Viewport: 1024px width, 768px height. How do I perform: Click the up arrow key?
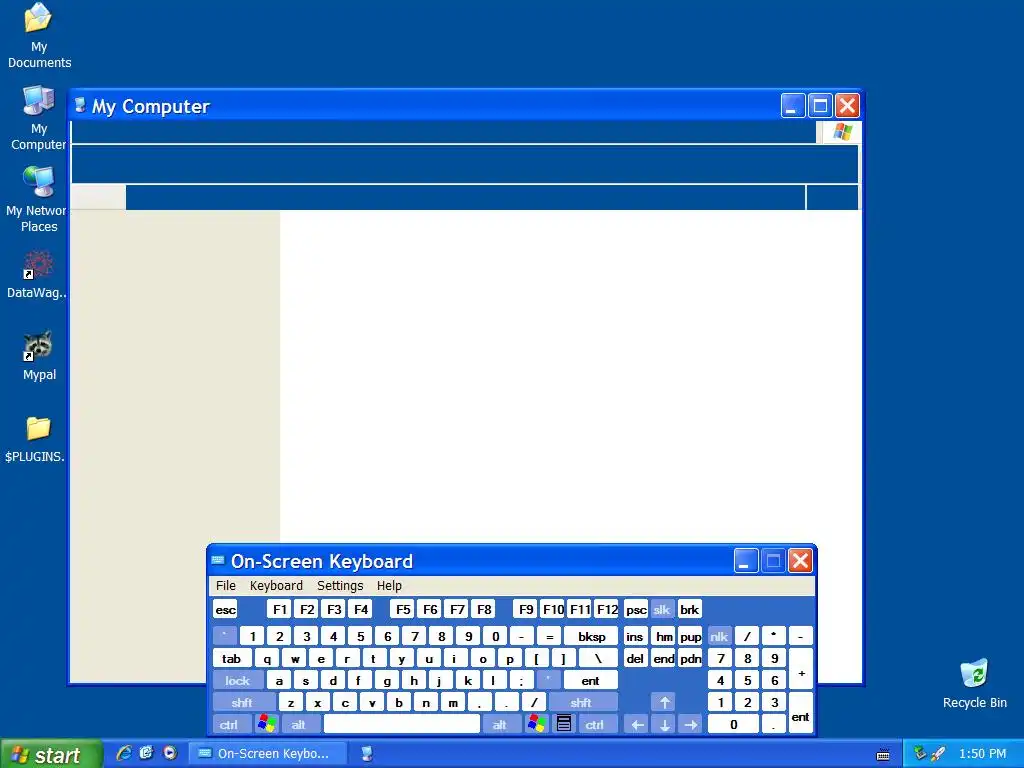(664, 703)
